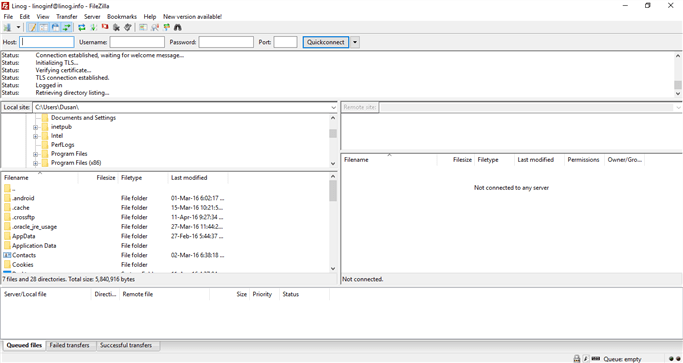Viewport: 683px width, 363px height.
Task: Focus the Password input field
Action: click(x=226, y=42)
